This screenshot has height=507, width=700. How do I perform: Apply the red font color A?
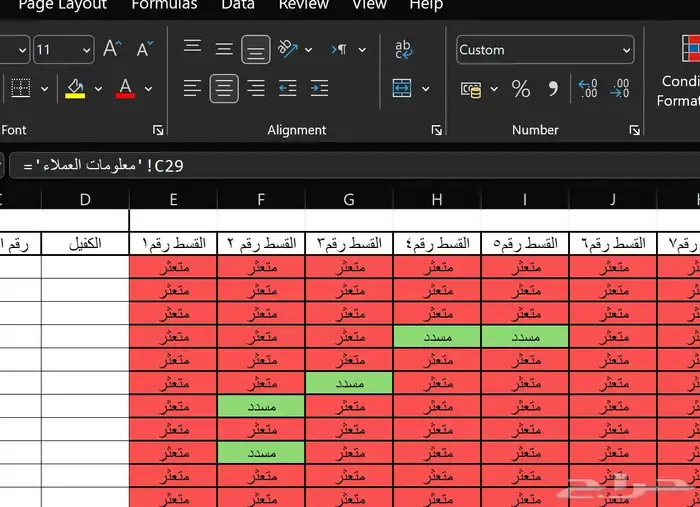pos(125,88)
